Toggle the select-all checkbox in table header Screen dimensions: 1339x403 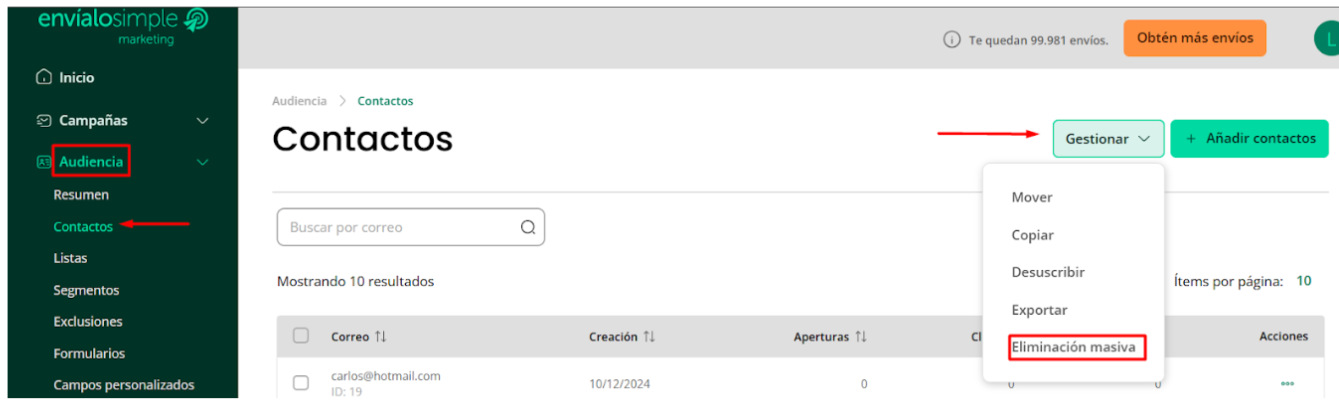[301, 336]
